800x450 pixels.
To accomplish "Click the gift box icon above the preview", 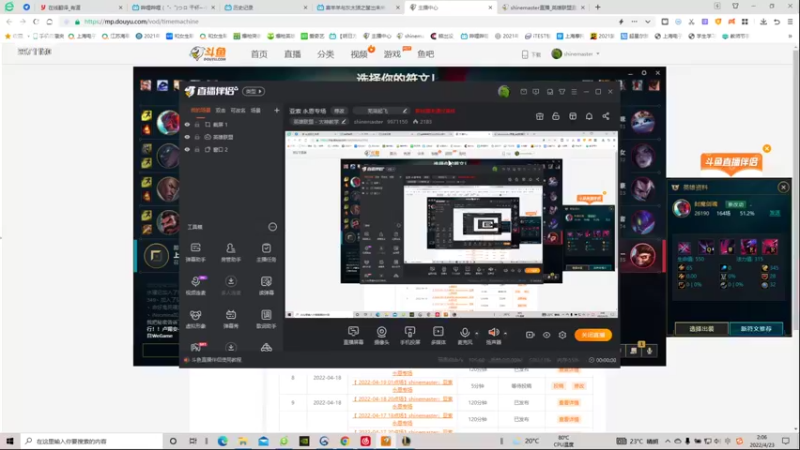I will point(539,116).
